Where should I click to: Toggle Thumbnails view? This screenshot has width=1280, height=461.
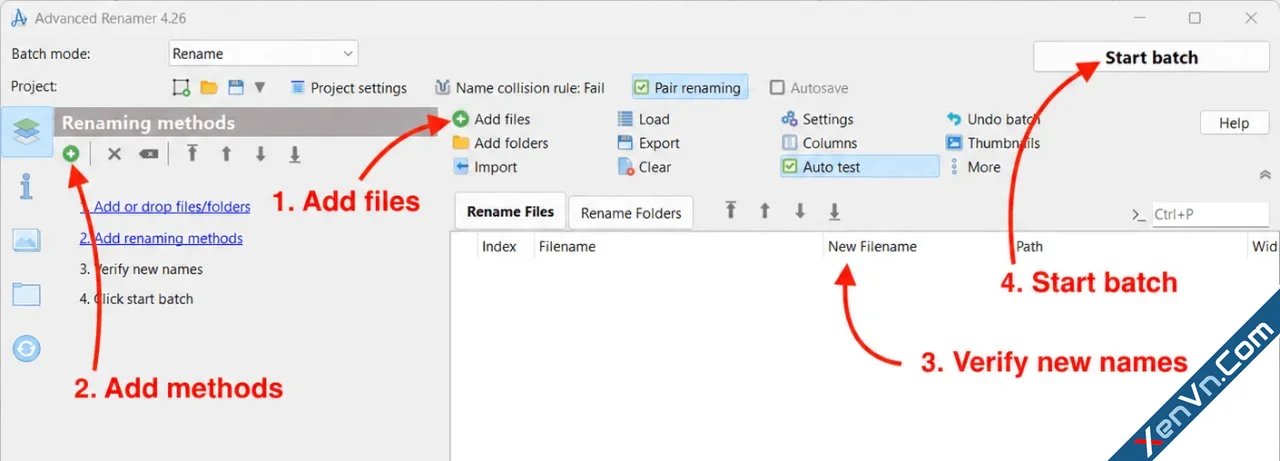pos(993,143)
